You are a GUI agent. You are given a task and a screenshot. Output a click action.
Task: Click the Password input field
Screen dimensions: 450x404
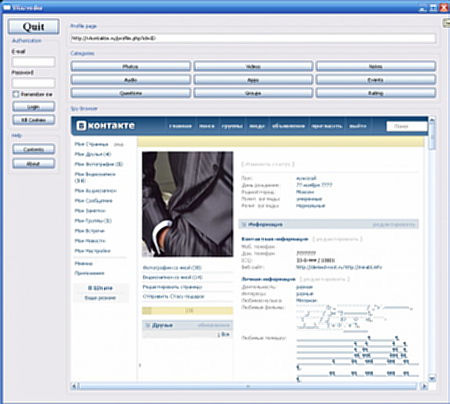34,83
